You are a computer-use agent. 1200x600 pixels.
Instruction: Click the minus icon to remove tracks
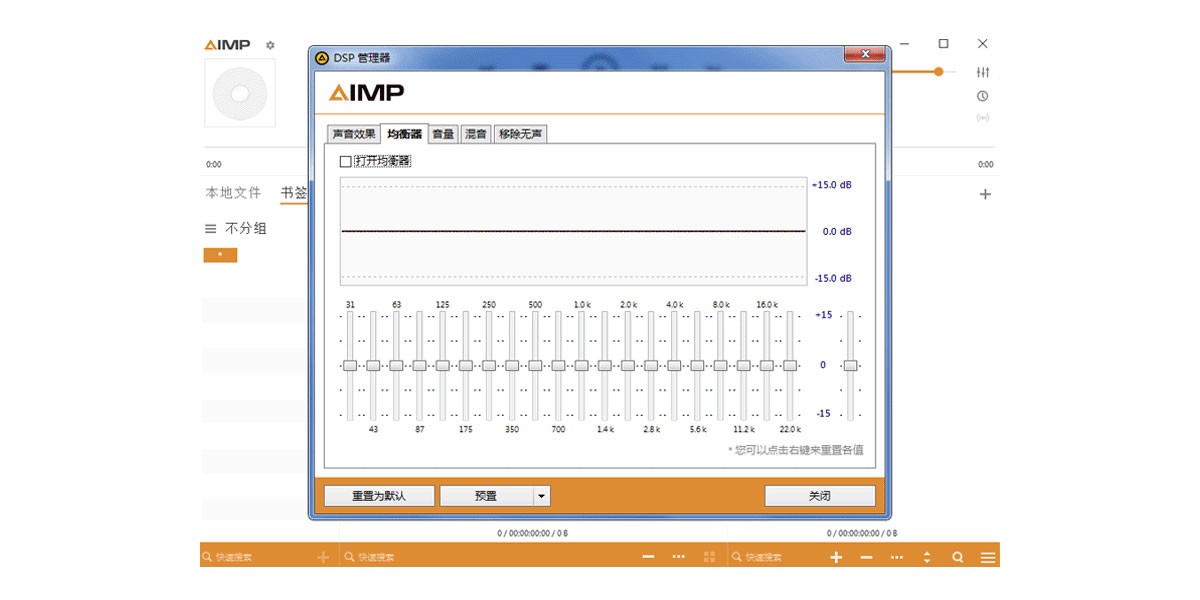coord(866,557)
